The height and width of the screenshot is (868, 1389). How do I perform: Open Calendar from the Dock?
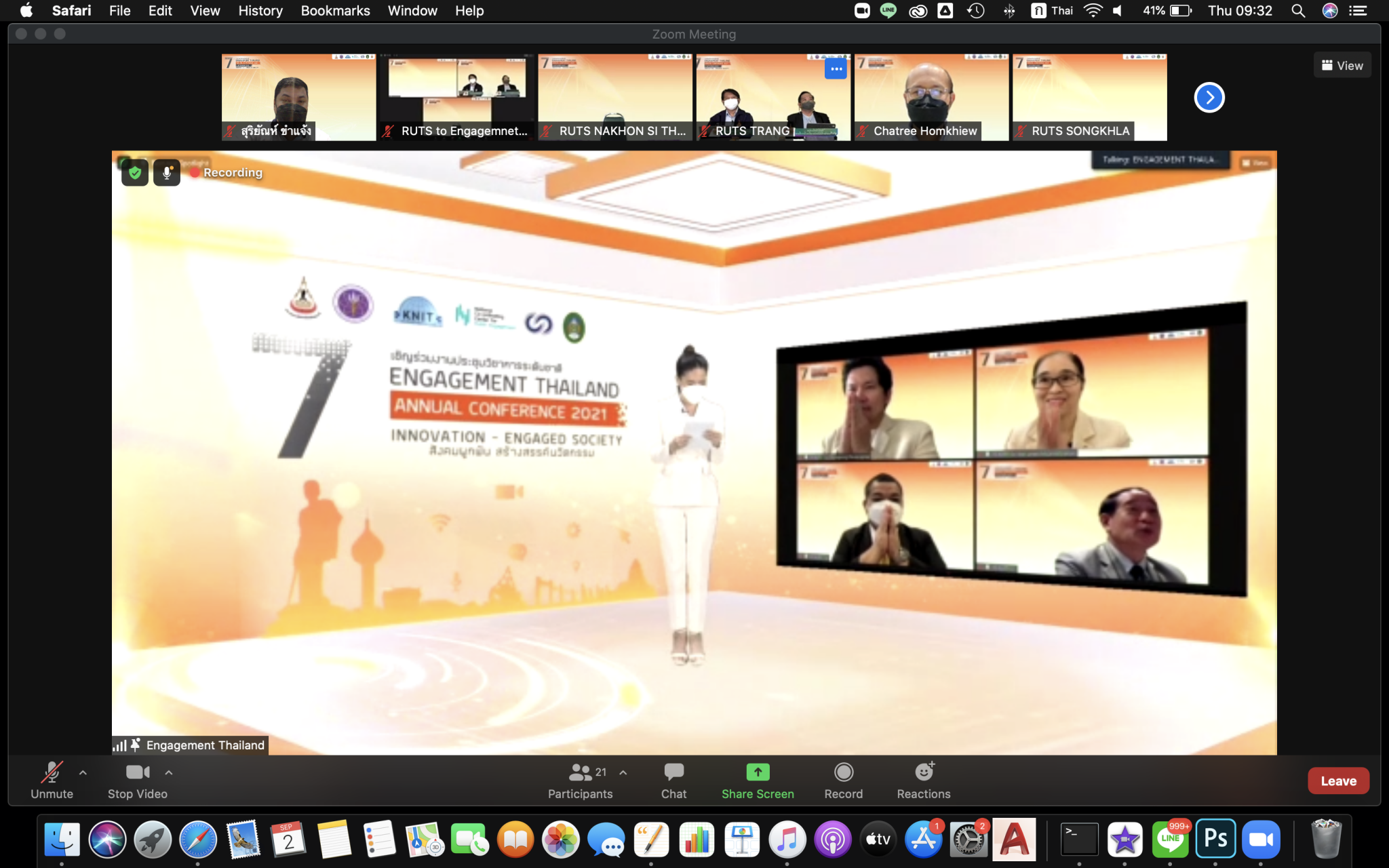pos(288,840)
